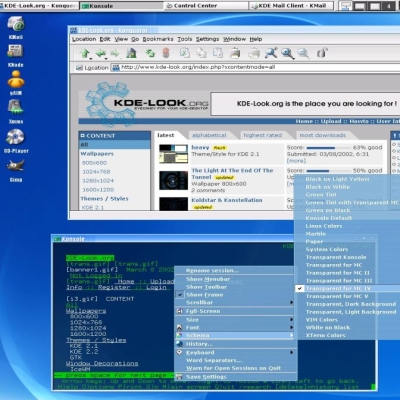The width and height of the screenshot is (400, 400).
Task: Reload the page with the Reload icon
Action: click(150, 53)
